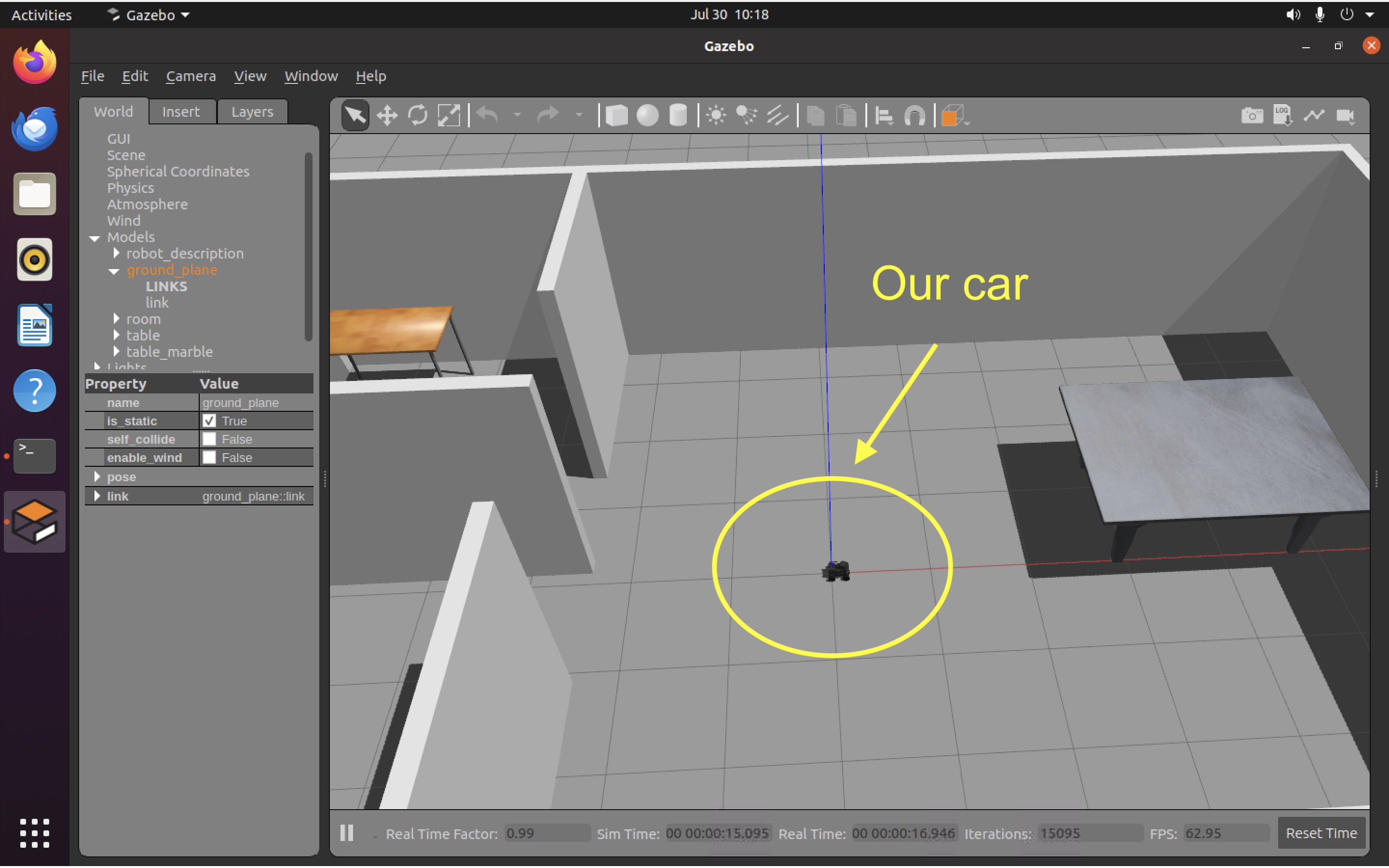Take a screenshot with the camera icon
The image size is (1389, 868).
[1252, 115]
